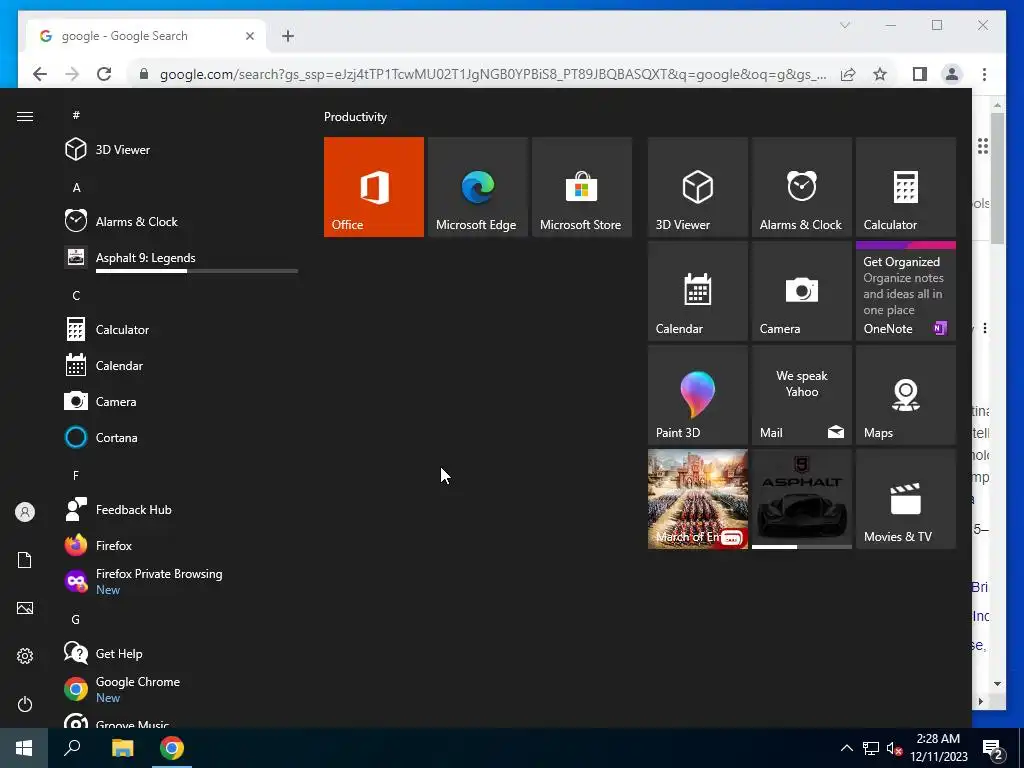The image size is (1024, 768).
Task: Share this page icon in Chrome
Action: pyautogui.click(x=848, y=74)
